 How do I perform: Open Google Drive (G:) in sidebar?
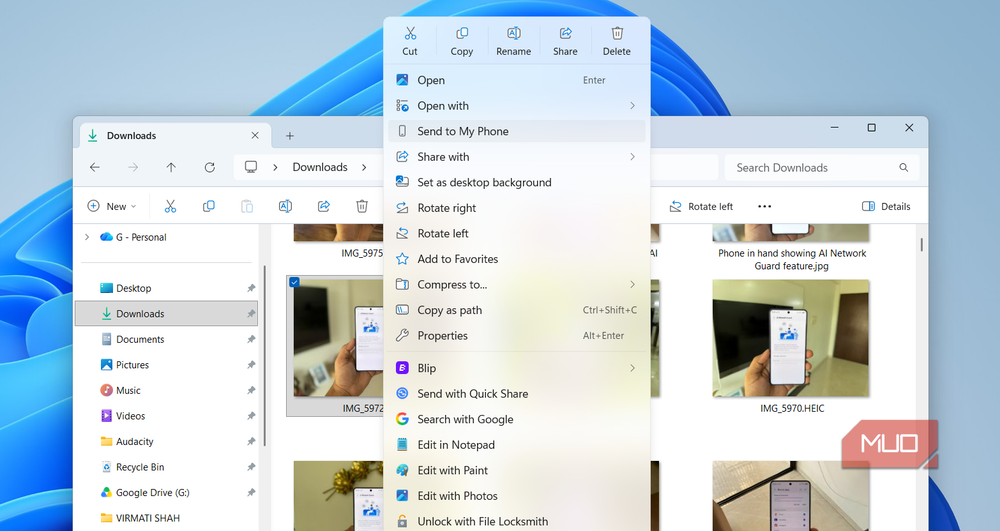166,492
